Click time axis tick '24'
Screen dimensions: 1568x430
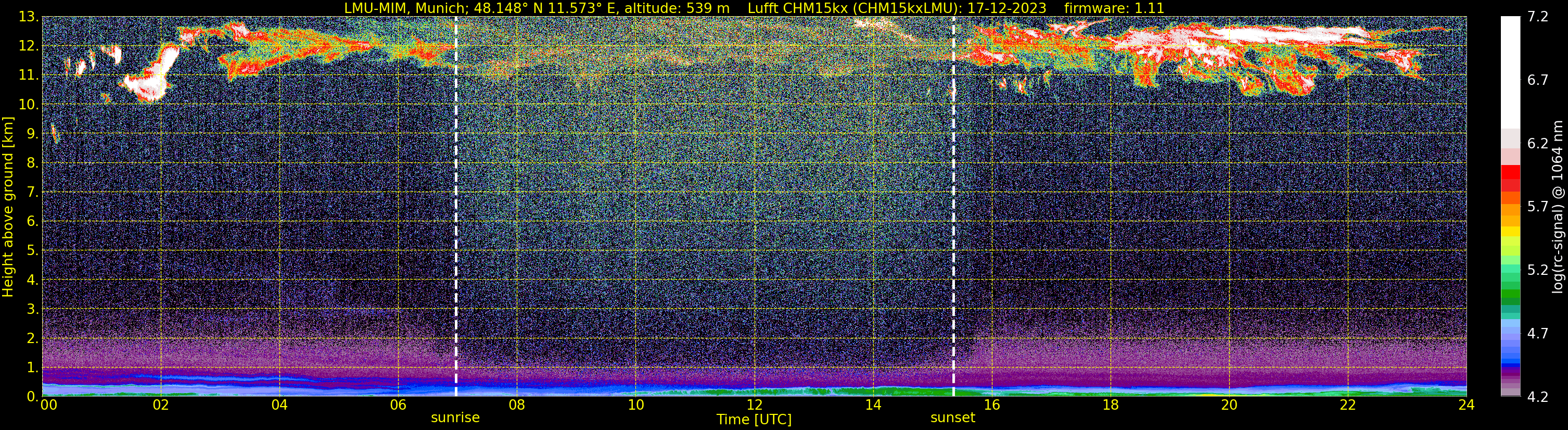coord(1467,406)
